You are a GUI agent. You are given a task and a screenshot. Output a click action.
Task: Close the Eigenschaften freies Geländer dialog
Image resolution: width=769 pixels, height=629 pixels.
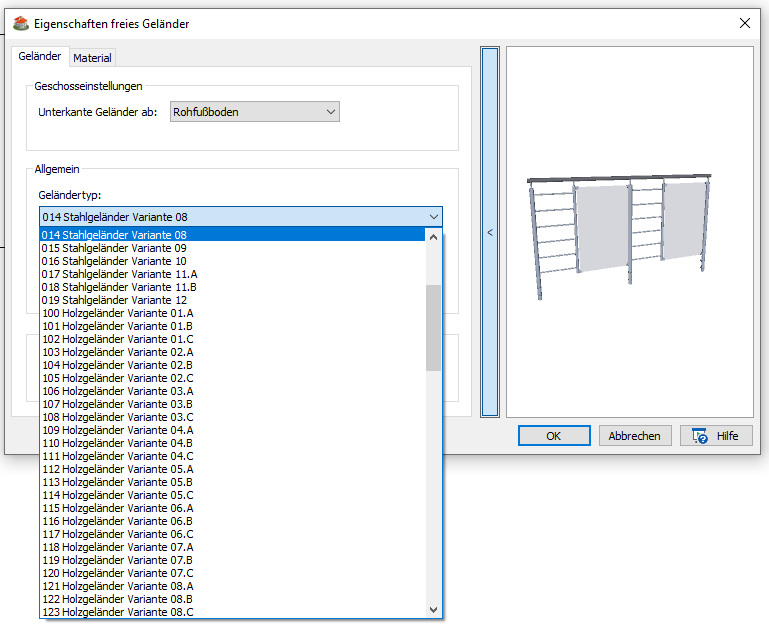pyautogui.click(x=744, y=23)
